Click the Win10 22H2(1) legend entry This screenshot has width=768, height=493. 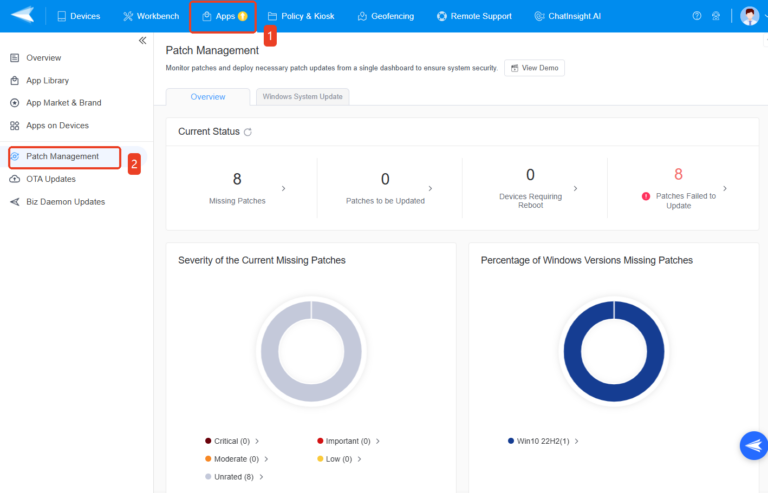[545, 441]
